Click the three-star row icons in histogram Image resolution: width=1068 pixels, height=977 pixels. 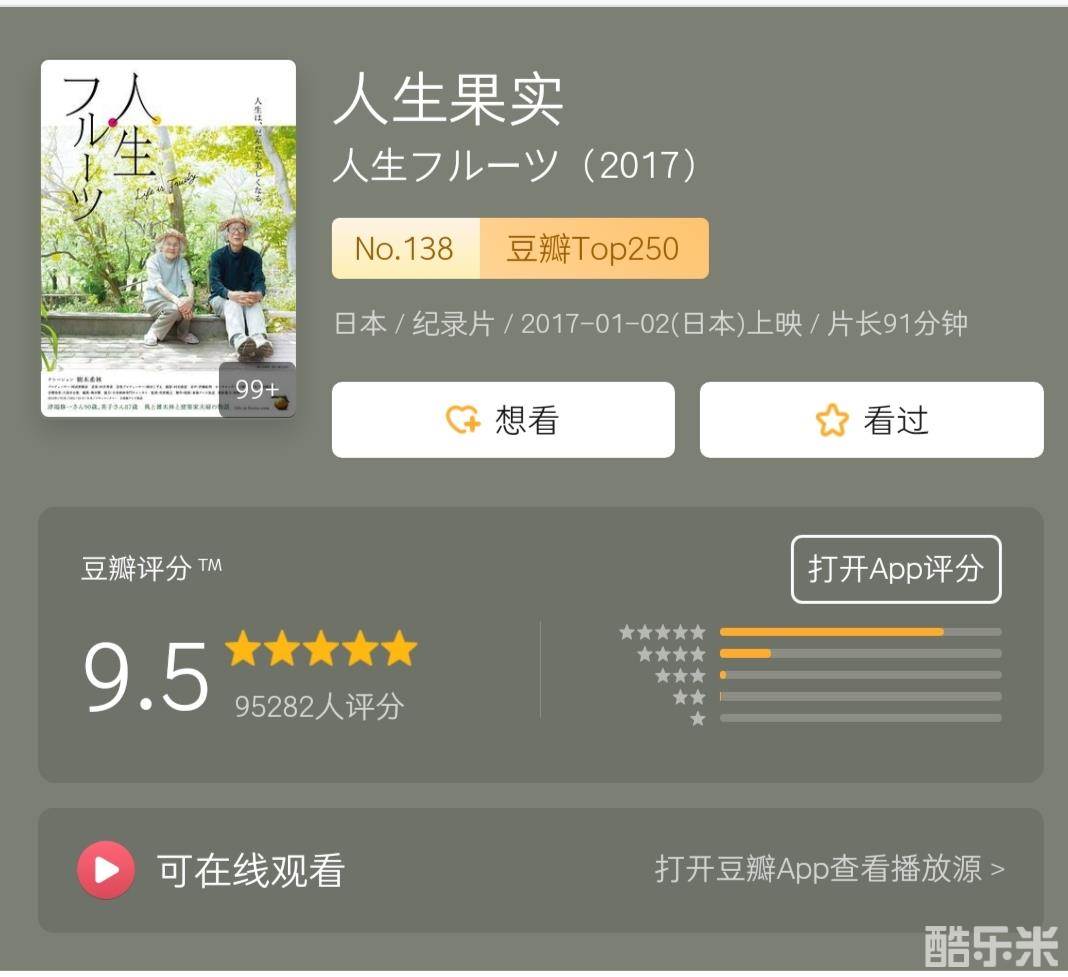click(680, 676)
